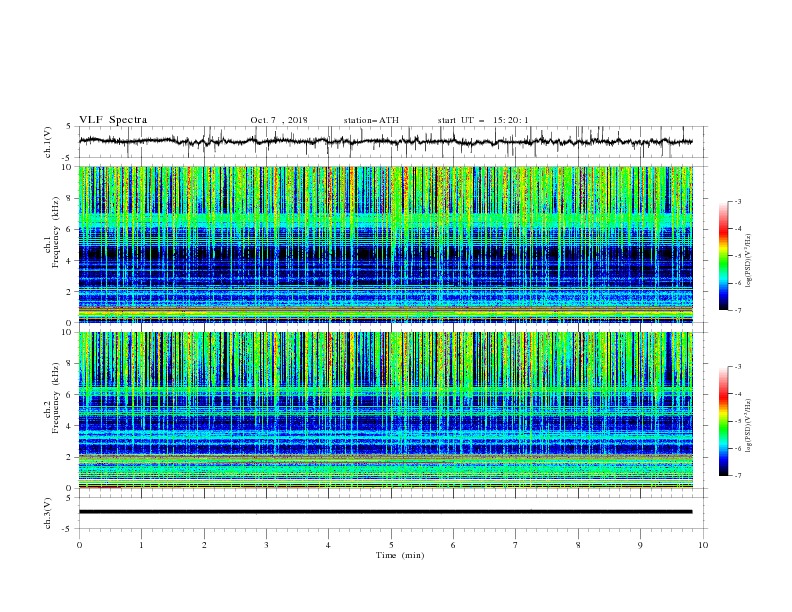Click the "-7" tick on ch.1 color bar
The height and width of the screenshot is (612, 792).
tap(737, 310)
